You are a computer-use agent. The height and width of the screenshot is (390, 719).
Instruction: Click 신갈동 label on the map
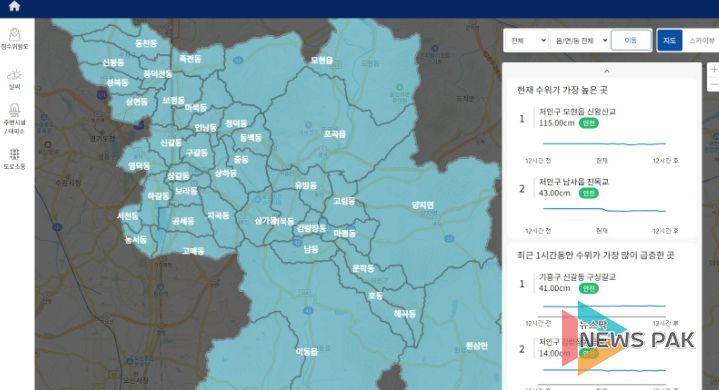click(171, 143)
